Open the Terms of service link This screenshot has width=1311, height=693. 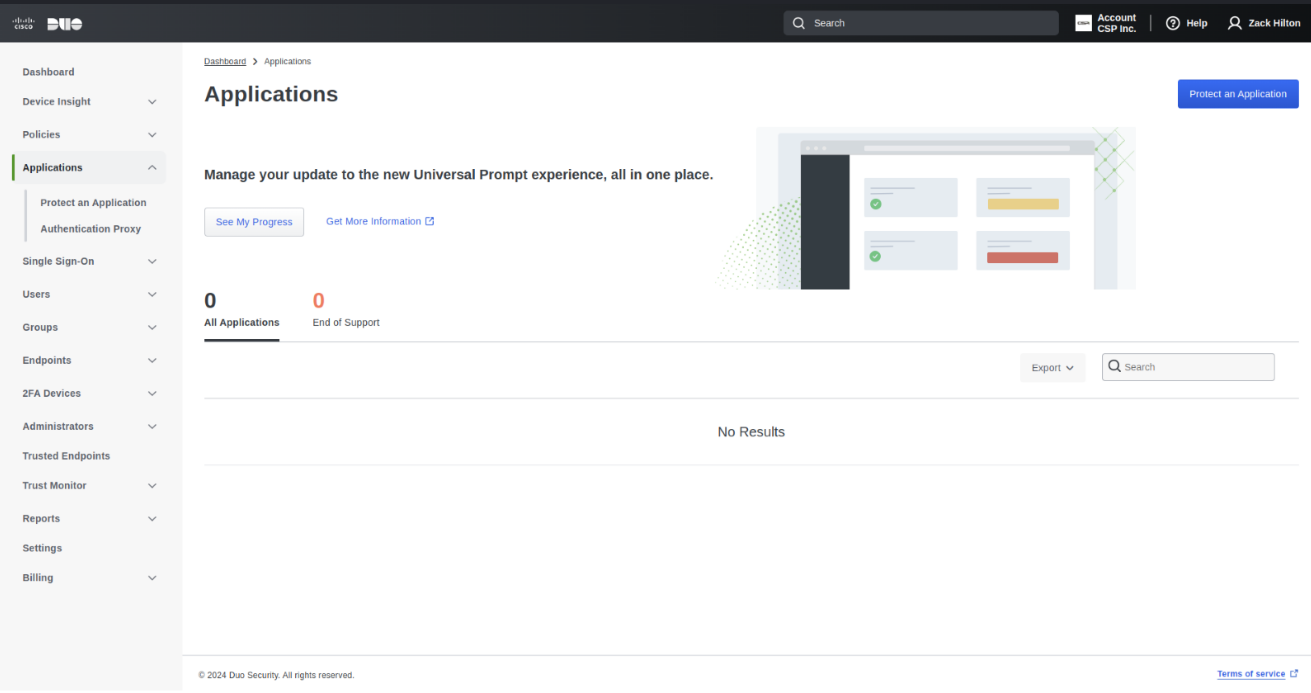1251,674
